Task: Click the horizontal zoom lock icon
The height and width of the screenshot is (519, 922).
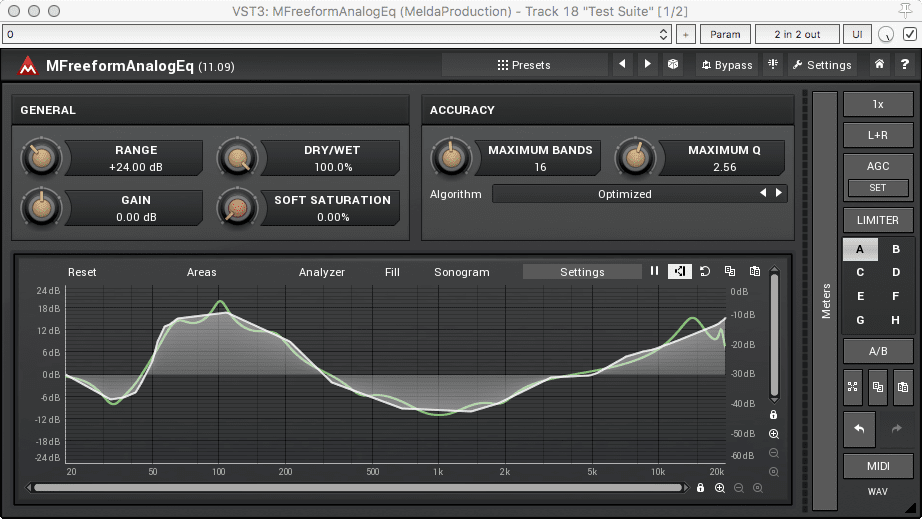Action: point(700,488)
